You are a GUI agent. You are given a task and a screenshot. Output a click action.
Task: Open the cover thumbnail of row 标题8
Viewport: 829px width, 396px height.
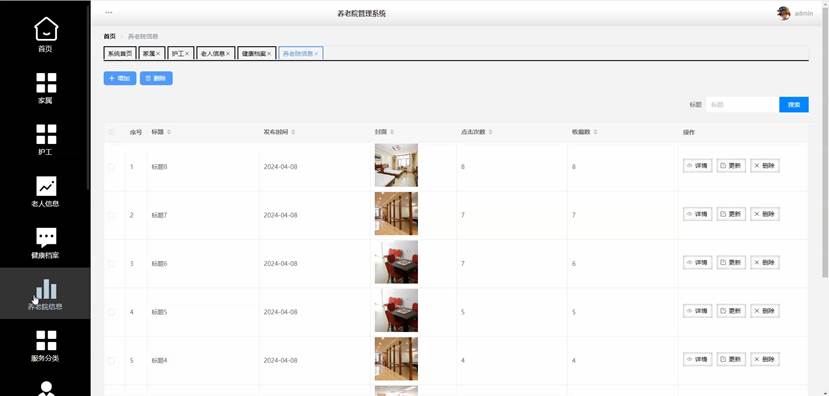396,165
